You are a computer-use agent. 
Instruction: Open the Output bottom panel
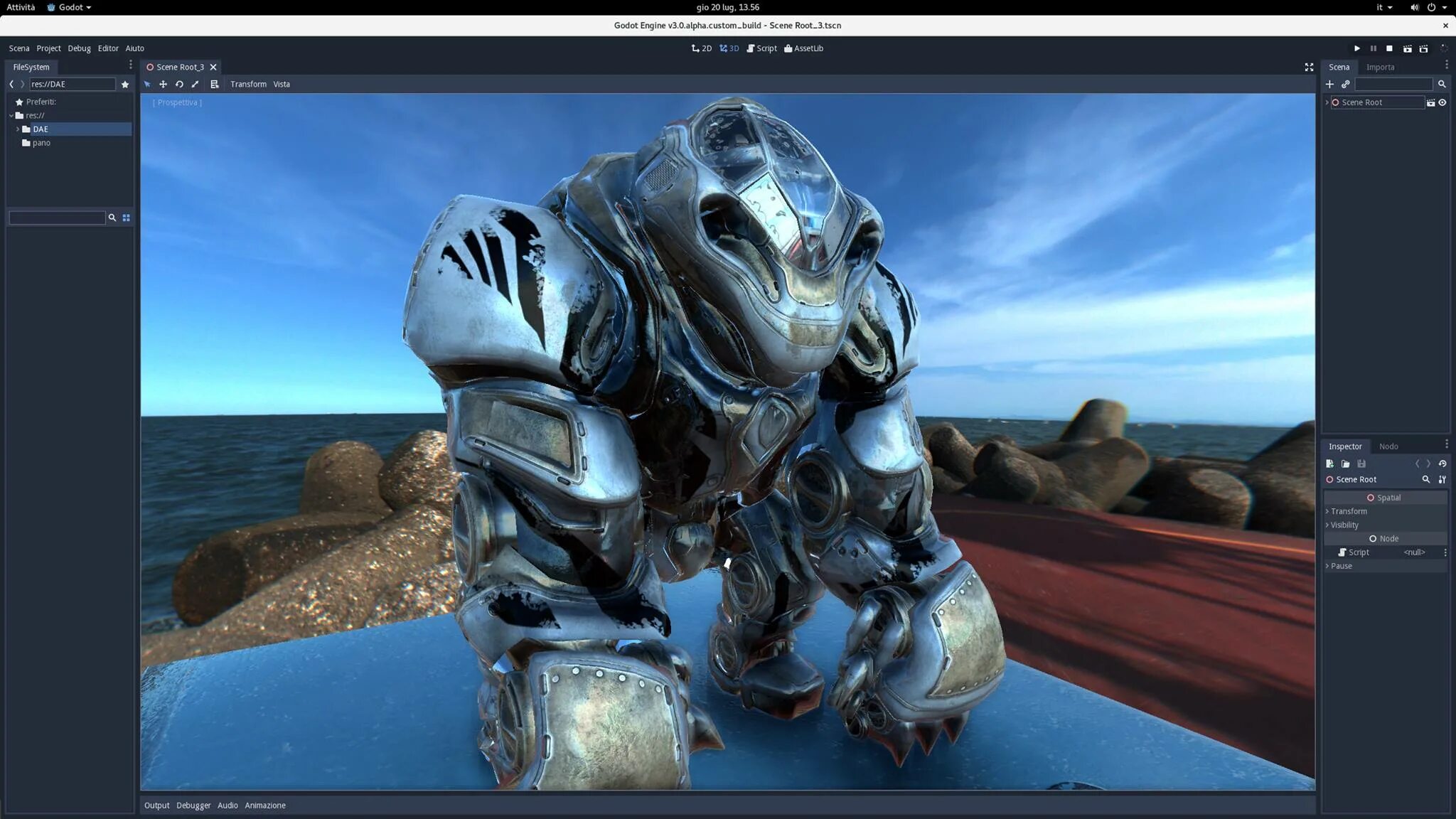156,805
